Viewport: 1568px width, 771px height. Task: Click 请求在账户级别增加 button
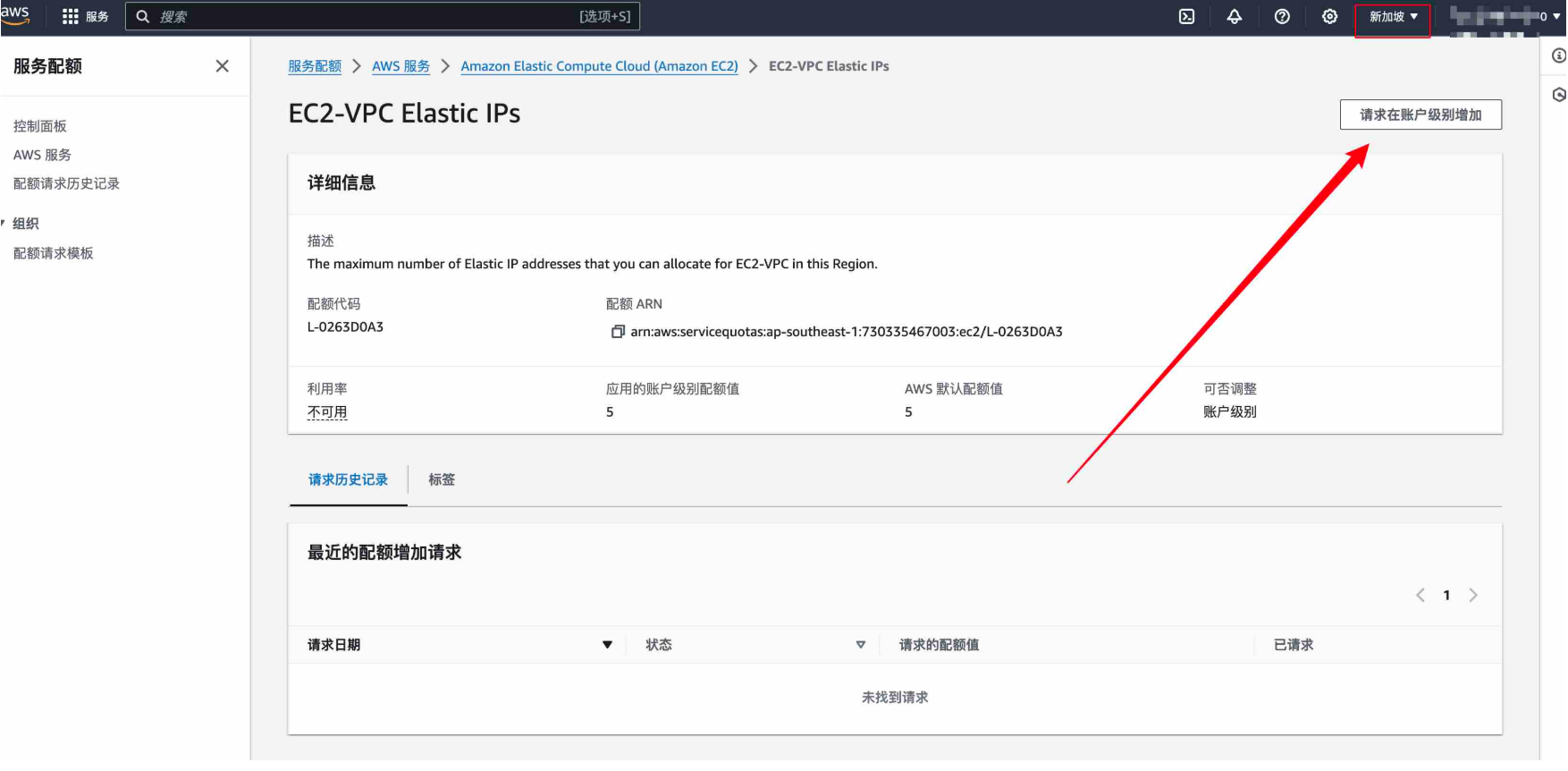(x=1420, y=114)
